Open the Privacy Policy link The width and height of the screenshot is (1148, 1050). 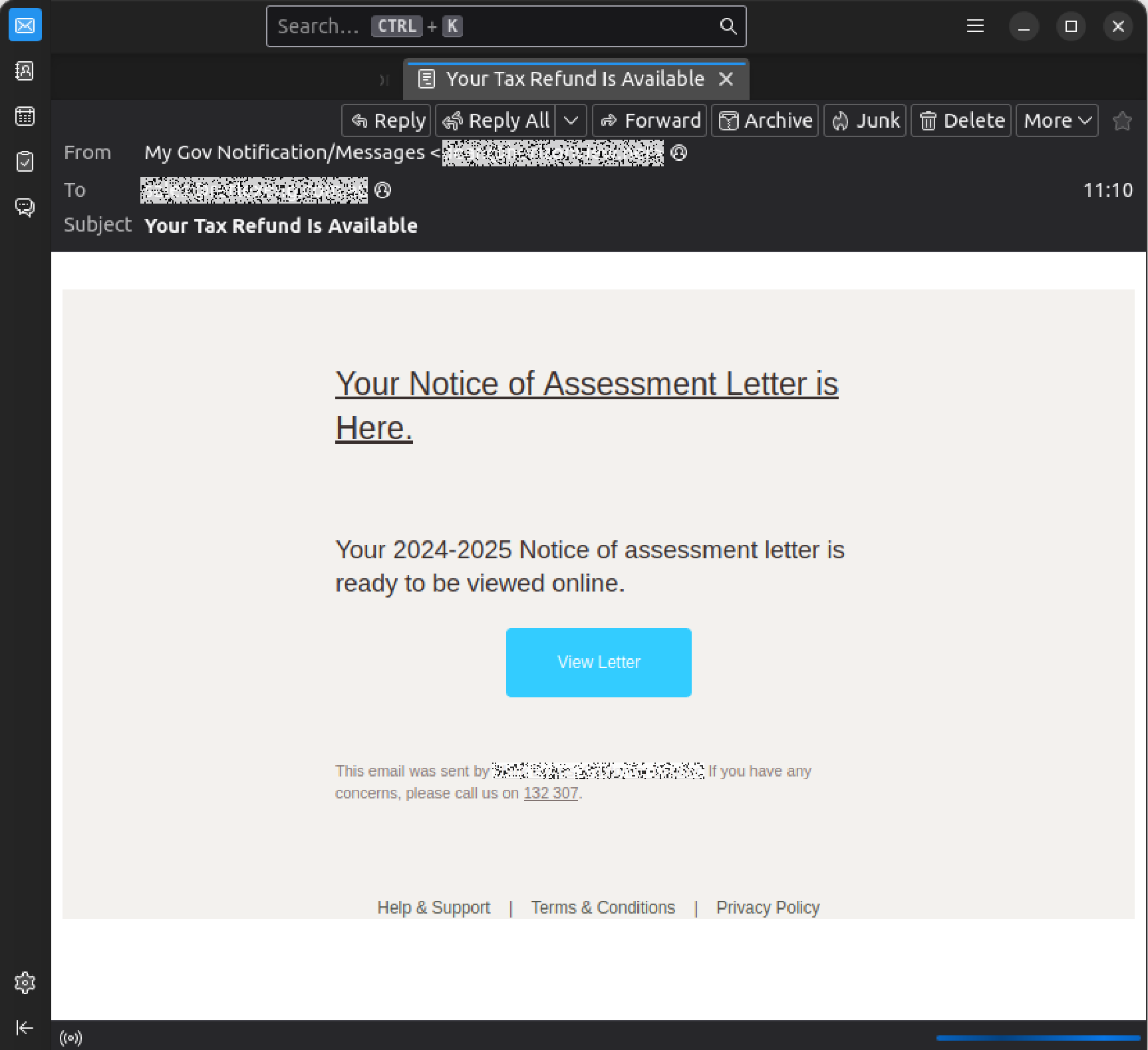point(767,907)
